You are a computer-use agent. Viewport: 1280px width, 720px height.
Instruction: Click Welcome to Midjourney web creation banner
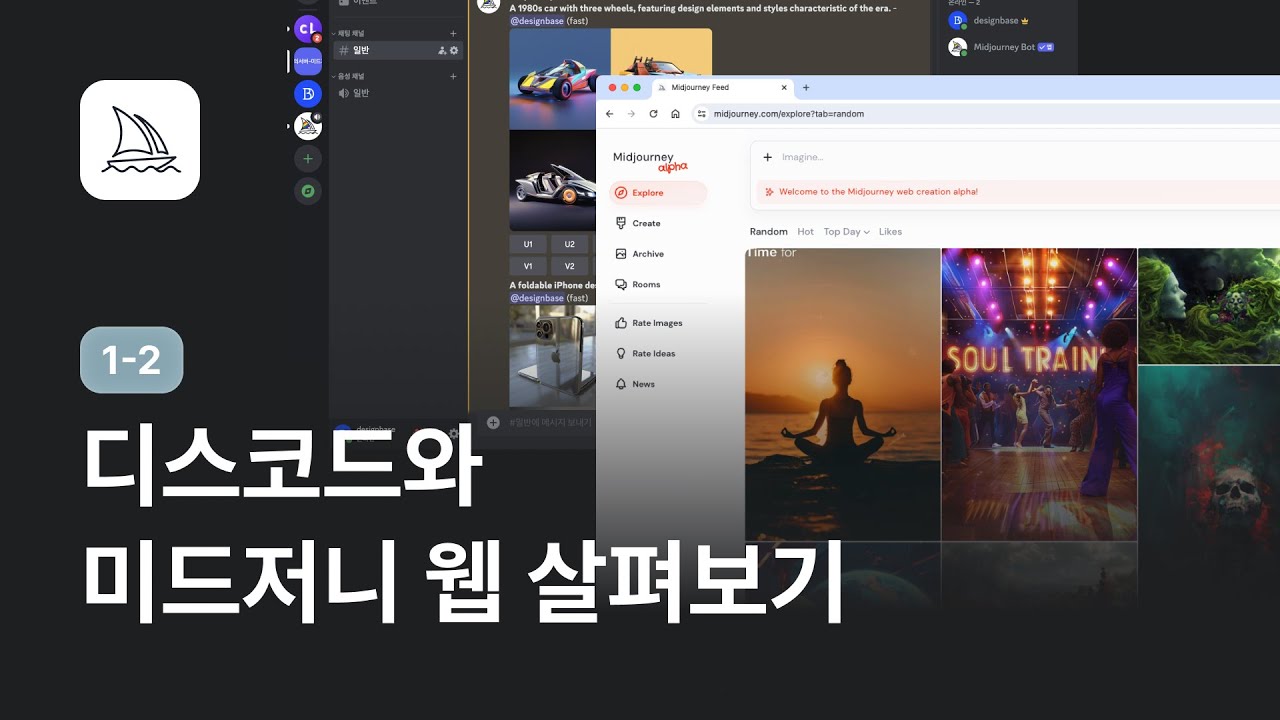(x=1018, y=192)
